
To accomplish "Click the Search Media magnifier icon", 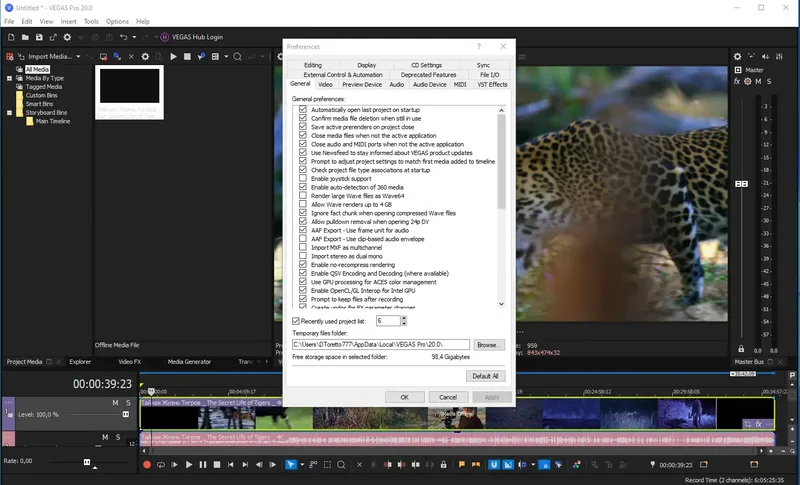I will pyautogui.click(x=237, y=57).
